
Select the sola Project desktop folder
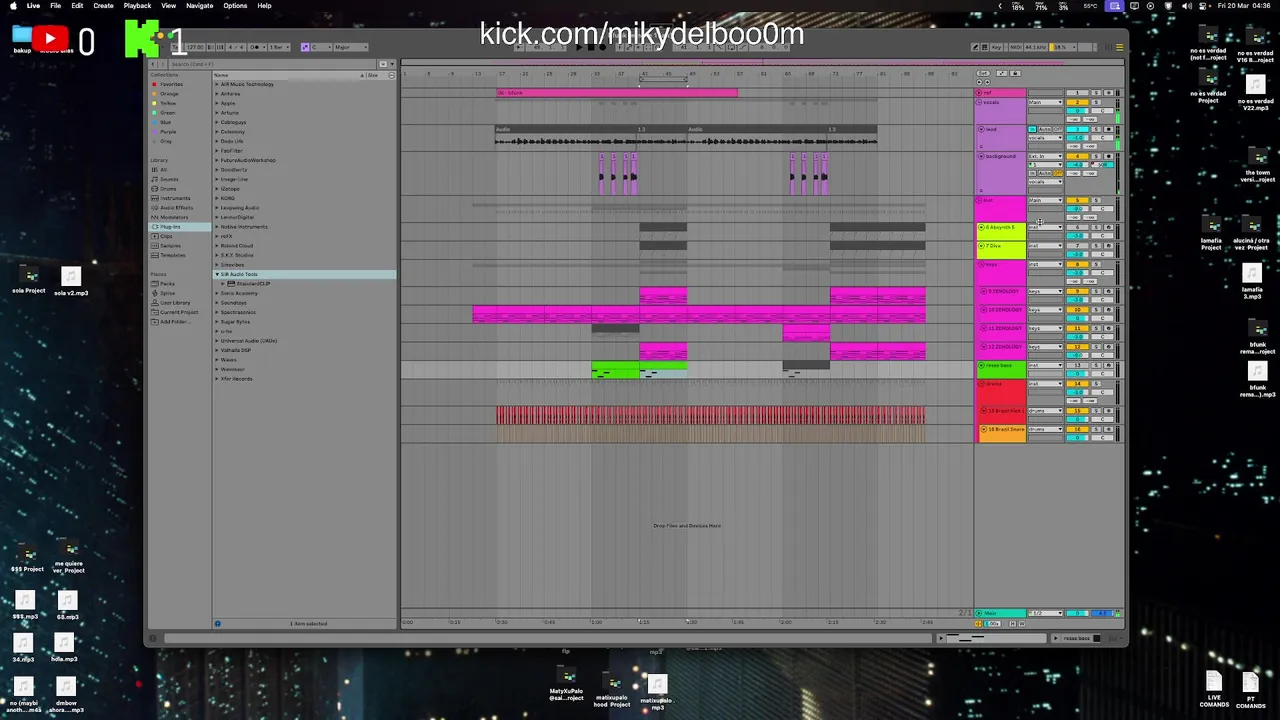tap(29, 281)
